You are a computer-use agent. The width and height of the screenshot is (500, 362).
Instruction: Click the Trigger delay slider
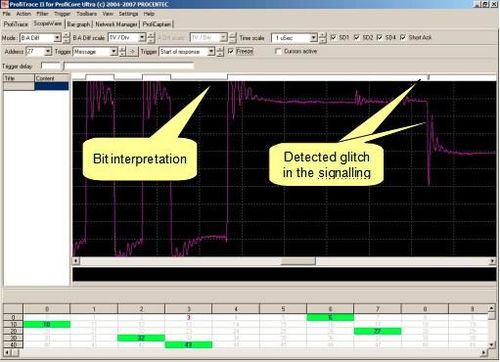[x=128, y=66]
